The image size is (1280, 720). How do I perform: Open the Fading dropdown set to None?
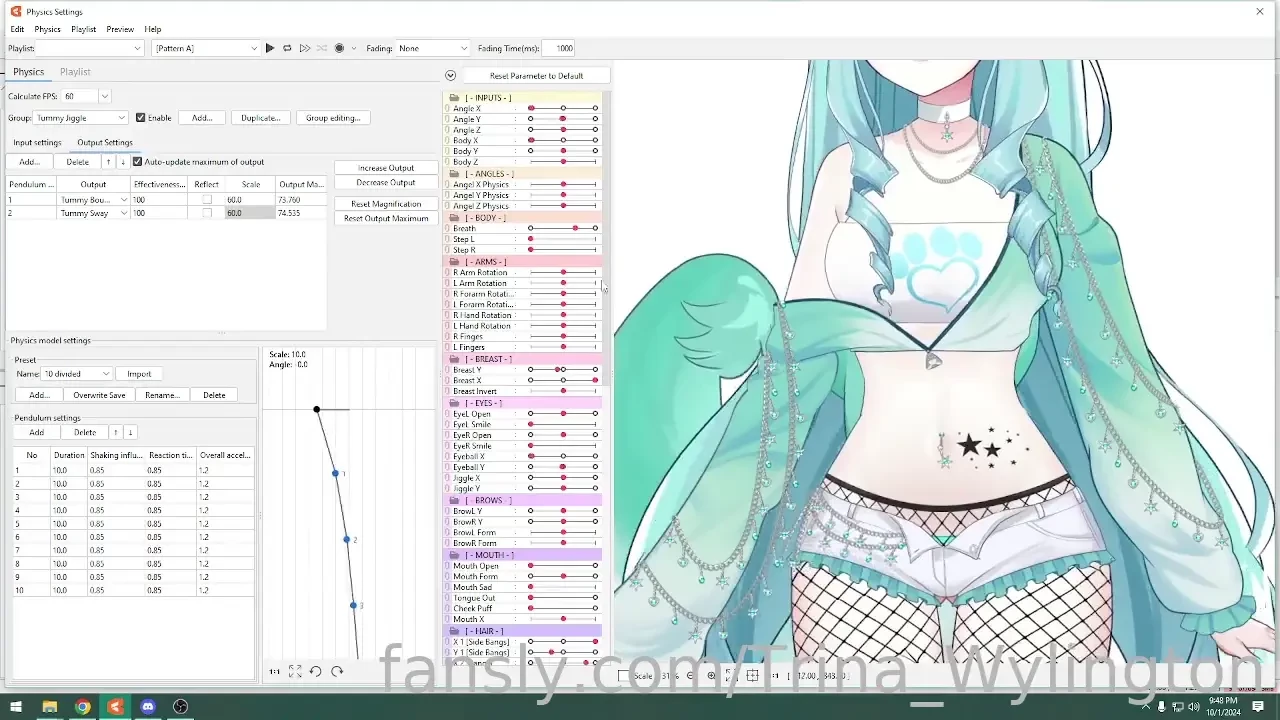[430, 47]
